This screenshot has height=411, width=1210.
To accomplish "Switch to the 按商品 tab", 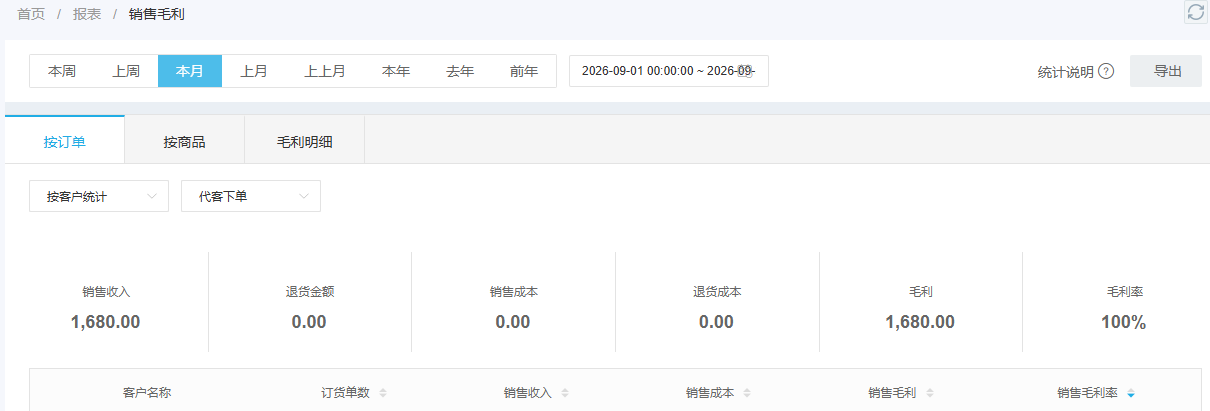I will point(185,141).
